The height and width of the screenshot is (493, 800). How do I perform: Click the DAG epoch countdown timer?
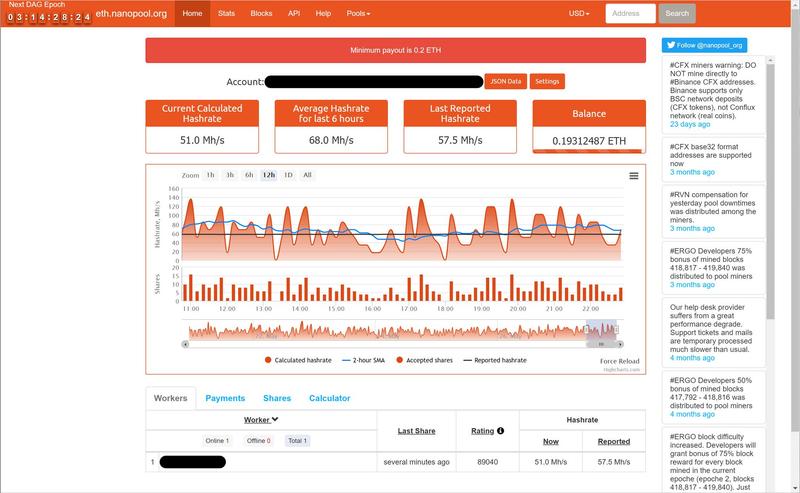coord(48,17)
